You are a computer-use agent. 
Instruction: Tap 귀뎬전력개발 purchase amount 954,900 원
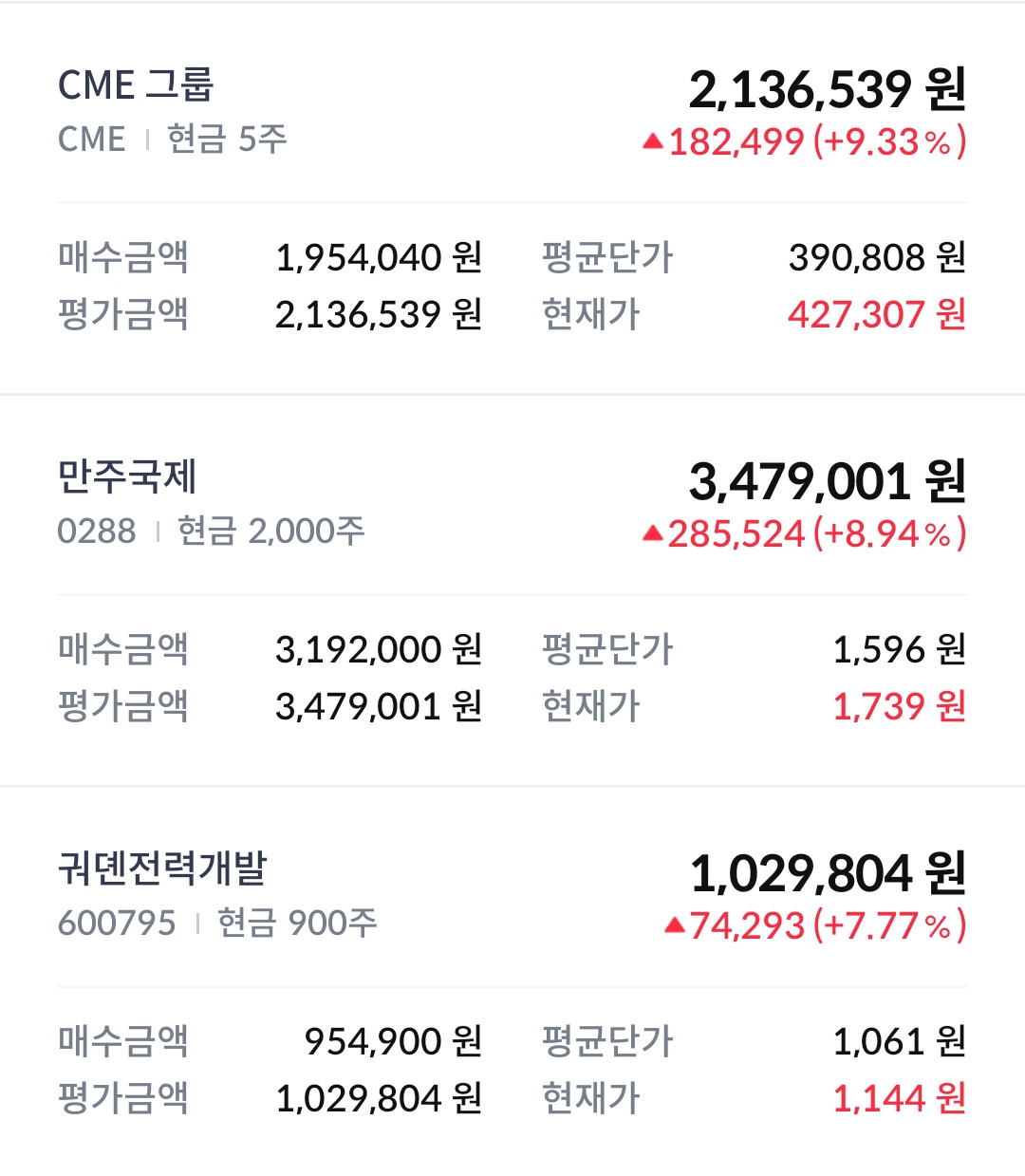(x=393, y=1041)
